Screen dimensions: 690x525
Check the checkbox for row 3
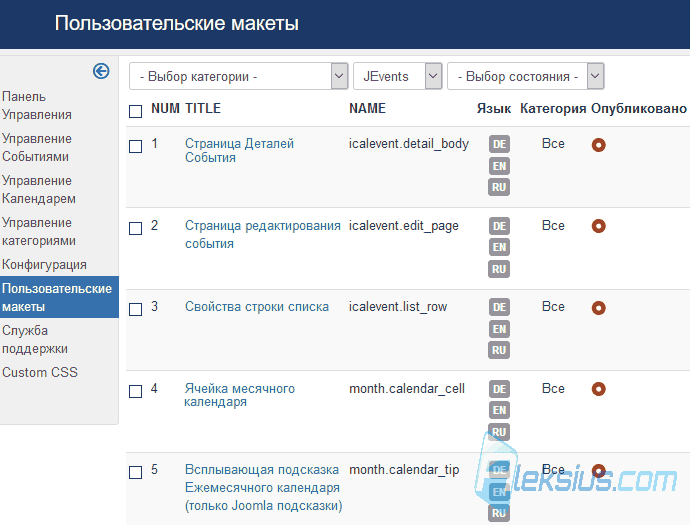coord(136,309)
